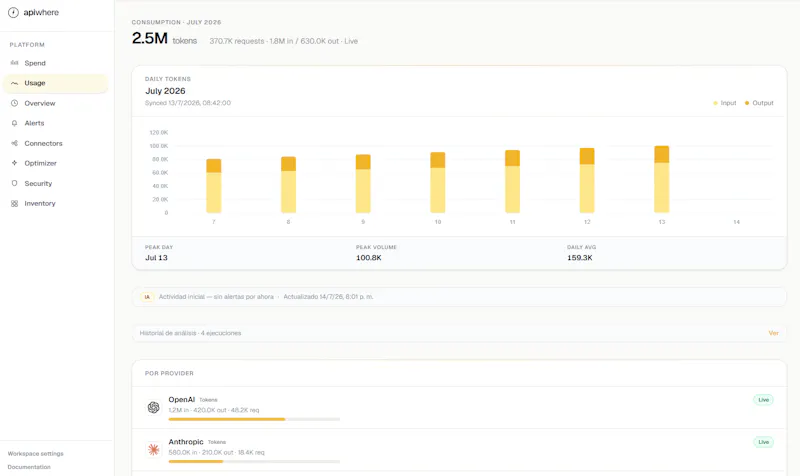Click the 120.0K y-axis label
This screenshot has width=800, height=476.
point(159,133)
